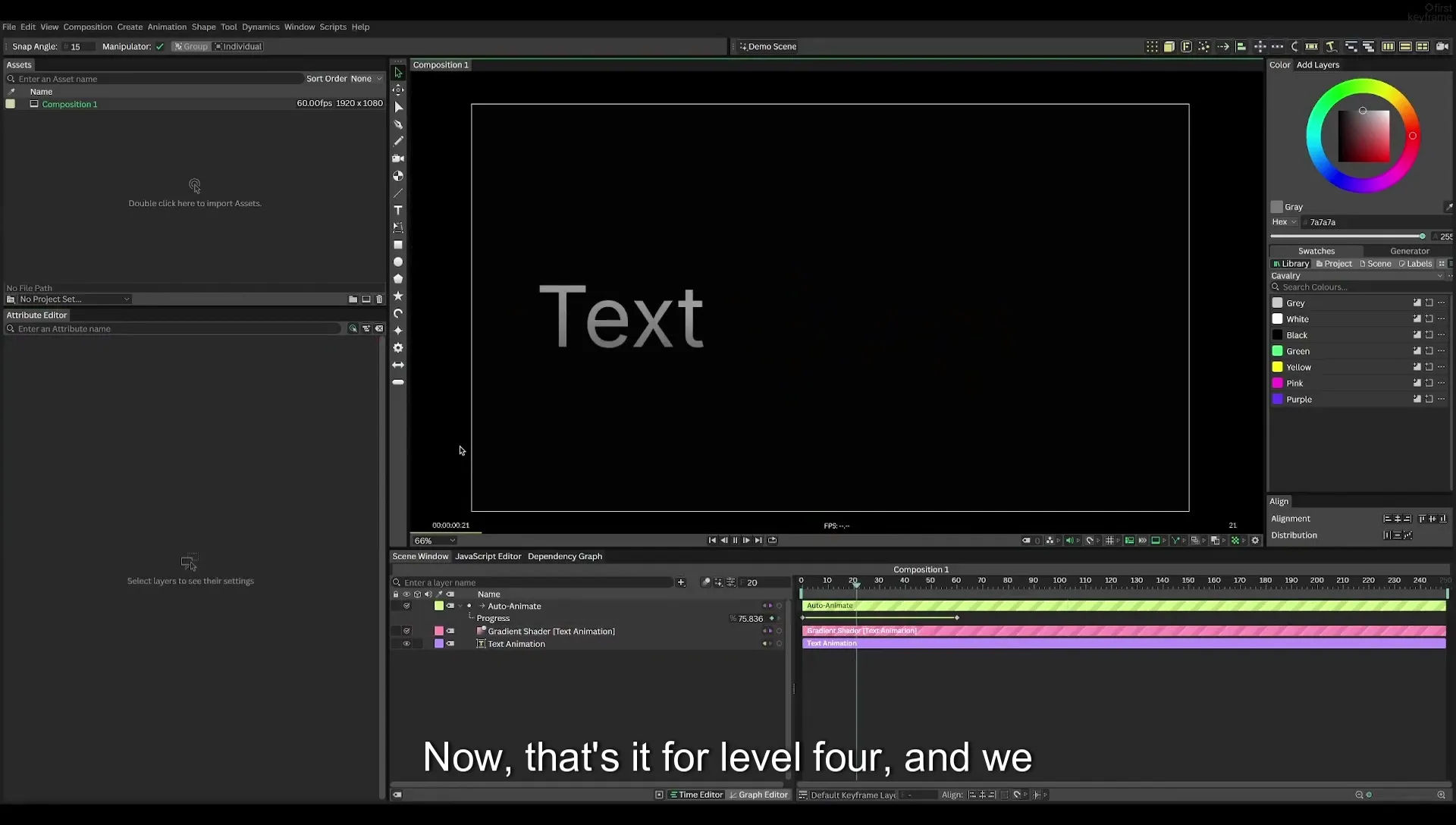Toggle the Manipulator checkmark
The width and height of the screenshot is (1456, 825).
(160, 46)
